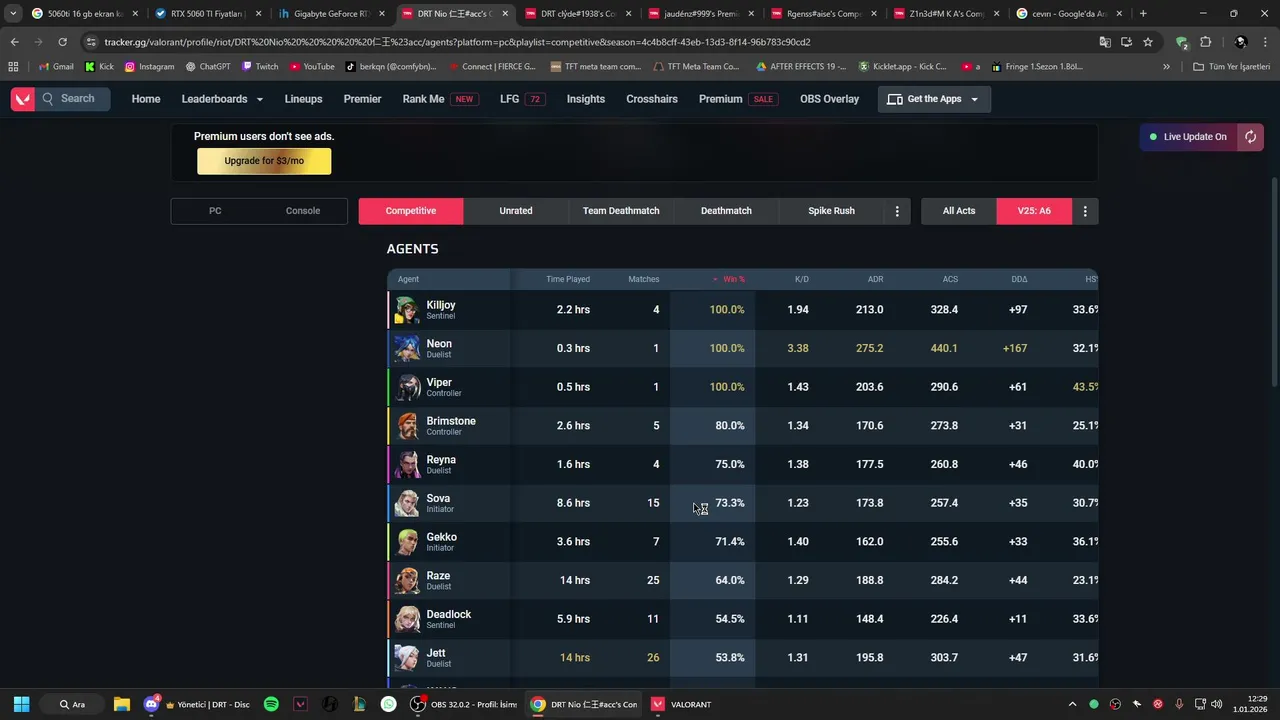
Task: Click the live update refresh icon
Action: pos(1250,137)
